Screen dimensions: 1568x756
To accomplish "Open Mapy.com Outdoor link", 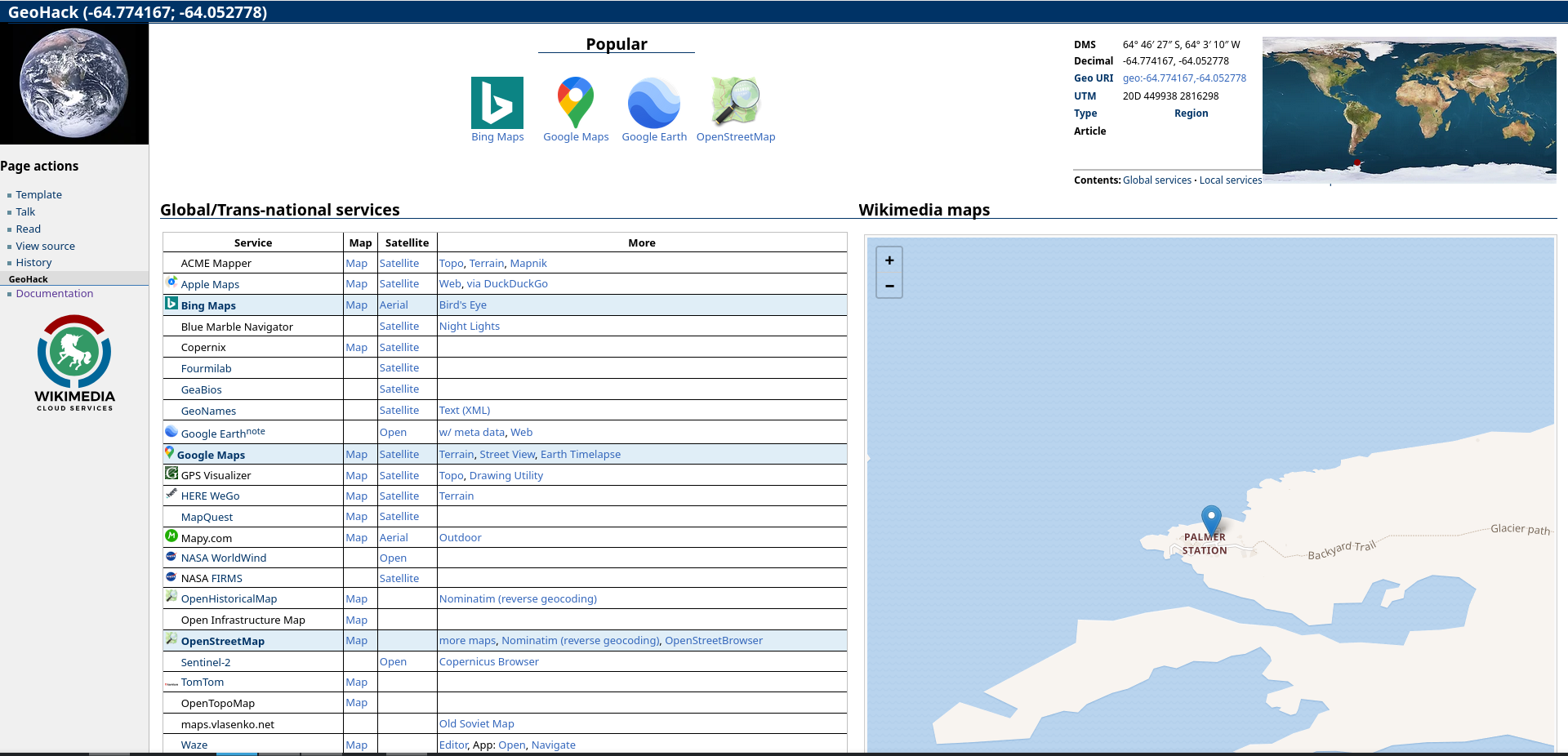I will pyautogui.click(x=461, y=537).
